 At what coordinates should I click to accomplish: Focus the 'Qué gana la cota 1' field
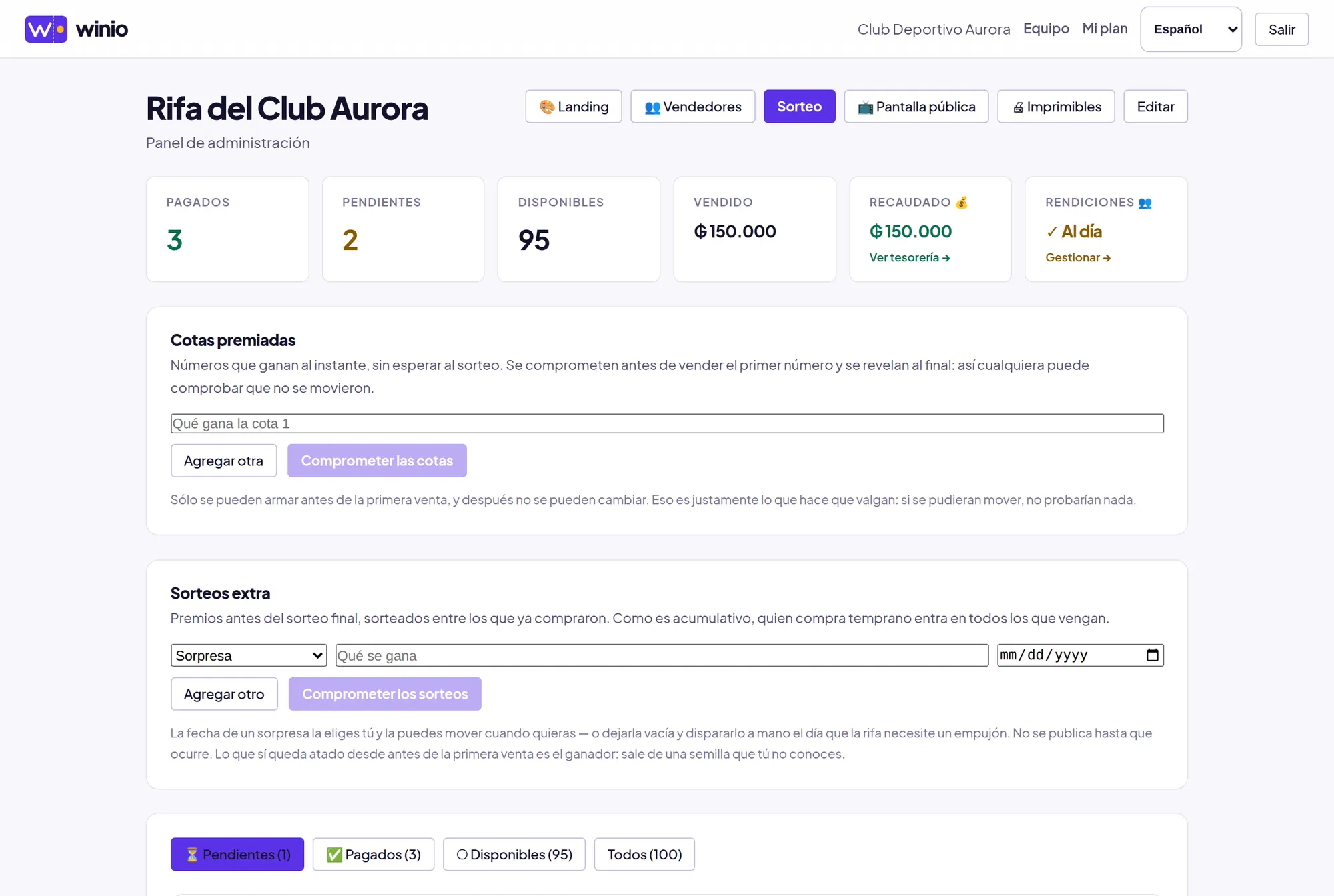[x=667, y=423]
